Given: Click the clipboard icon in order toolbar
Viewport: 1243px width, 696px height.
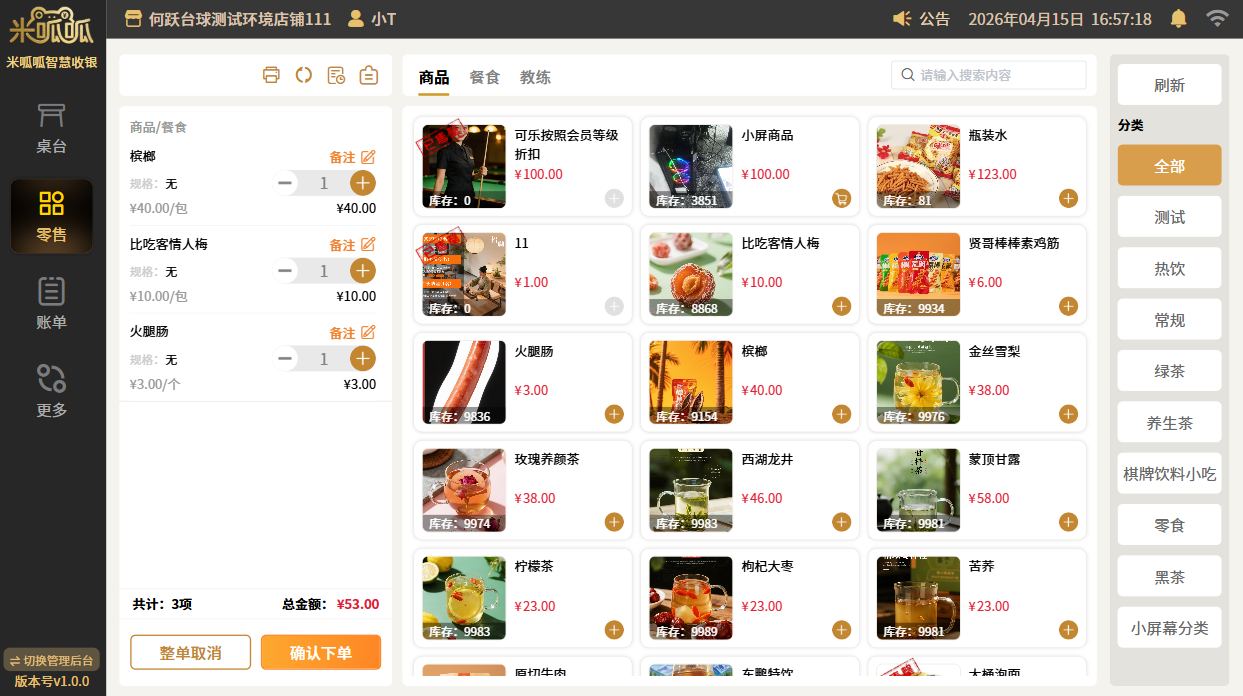Looking at the screenshot, I should [369, 75].
